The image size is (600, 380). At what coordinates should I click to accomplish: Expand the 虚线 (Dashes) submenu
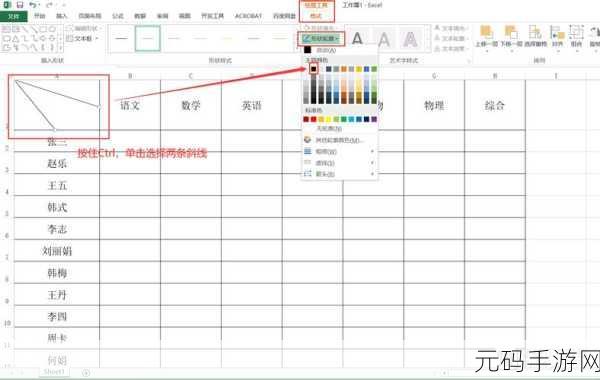coord(339,163)
